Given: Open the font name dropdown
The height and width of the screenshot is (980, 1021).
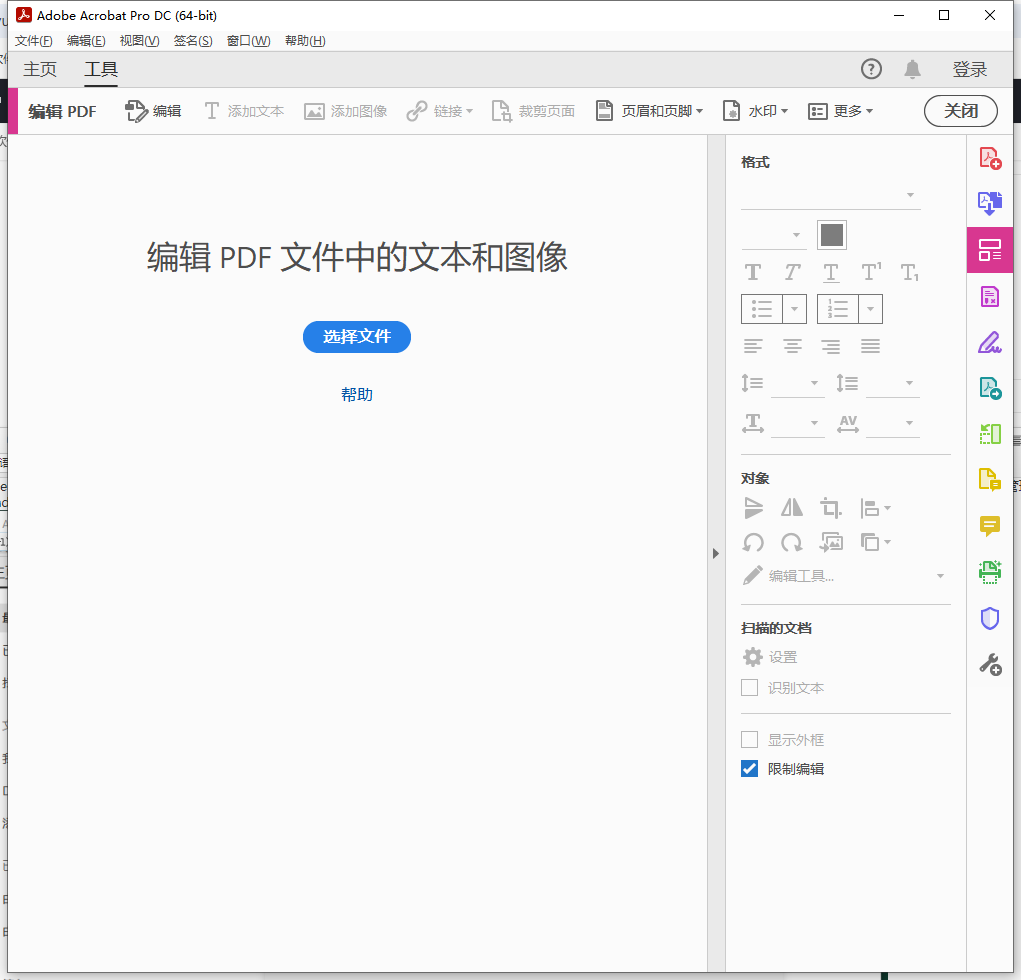Looking at the screenshot, I should 831,195.
